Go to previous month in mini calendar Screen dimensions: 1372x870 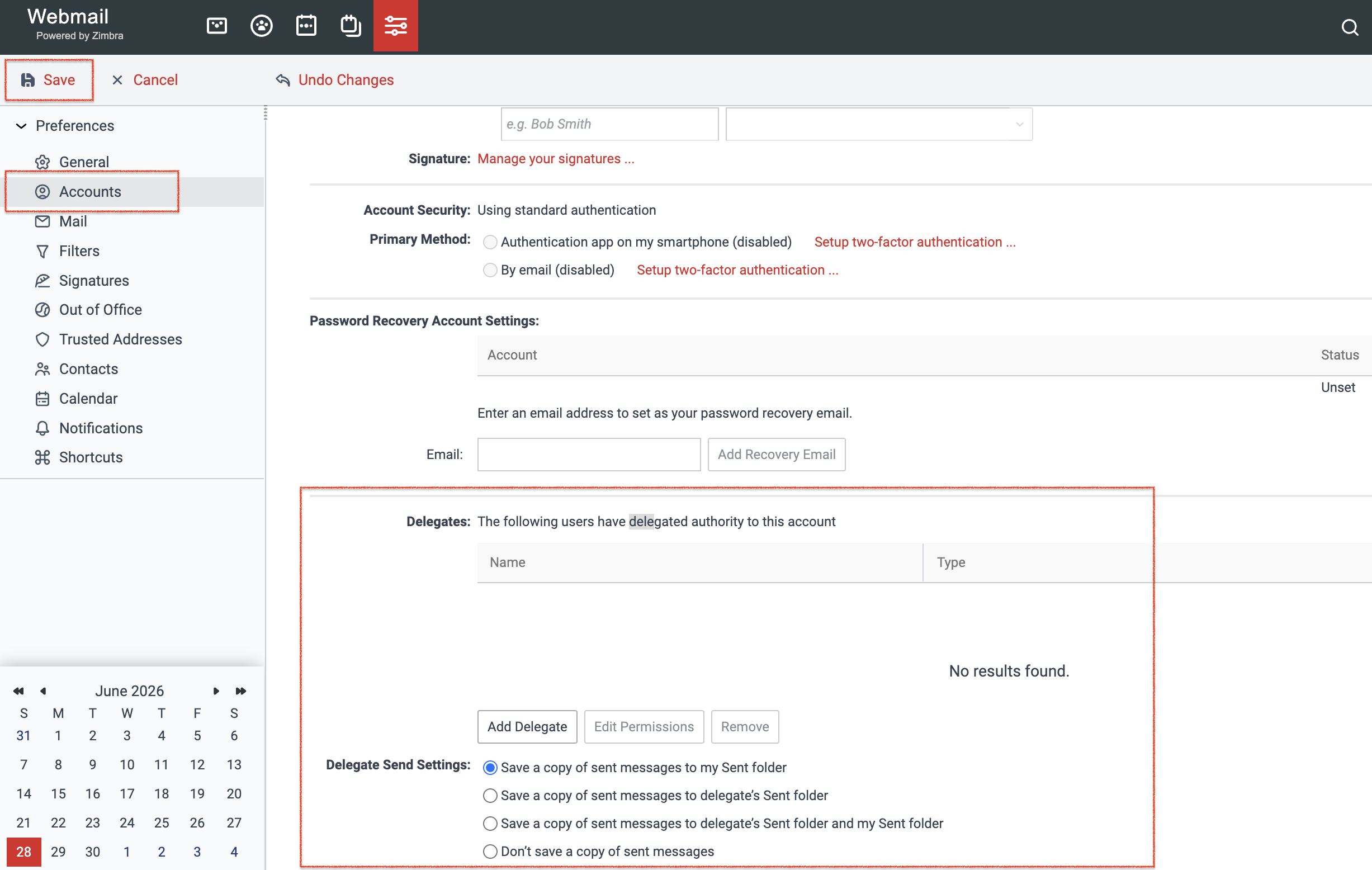[x=42, y=691]
